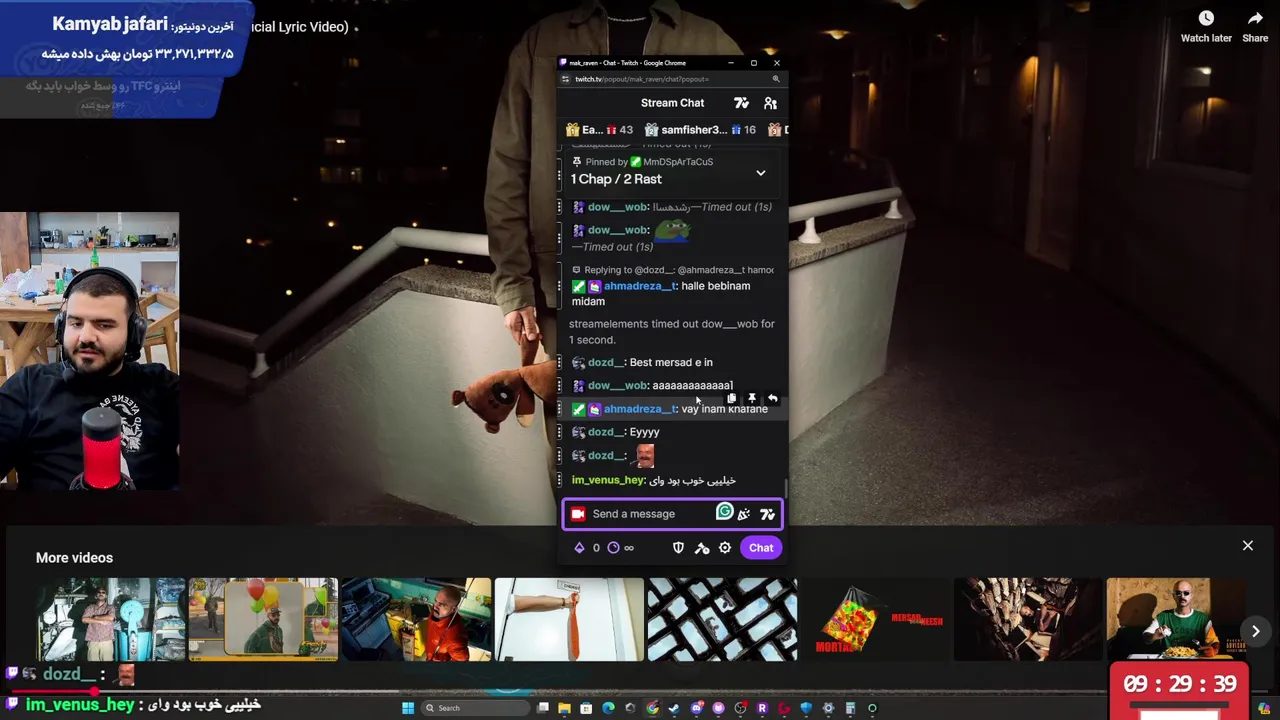Click username im_venus_hey in chat
The image size is (1280, 720).
click(x=607, y=481)
